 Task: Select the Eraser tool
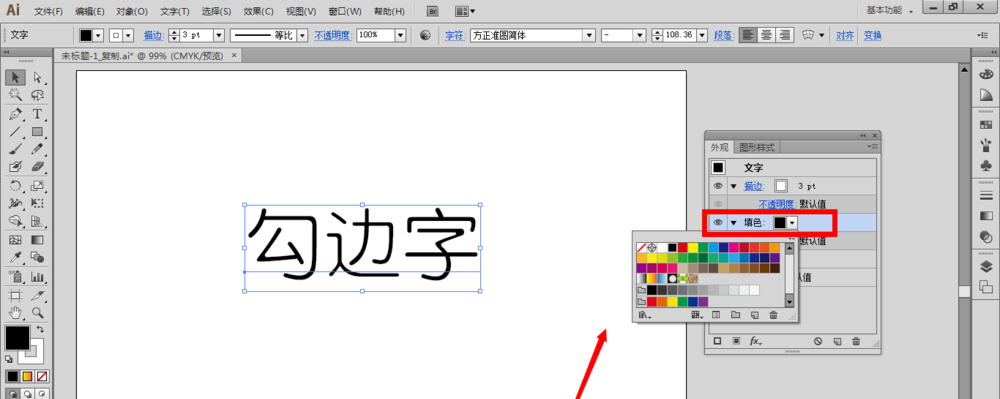point(37,166)
